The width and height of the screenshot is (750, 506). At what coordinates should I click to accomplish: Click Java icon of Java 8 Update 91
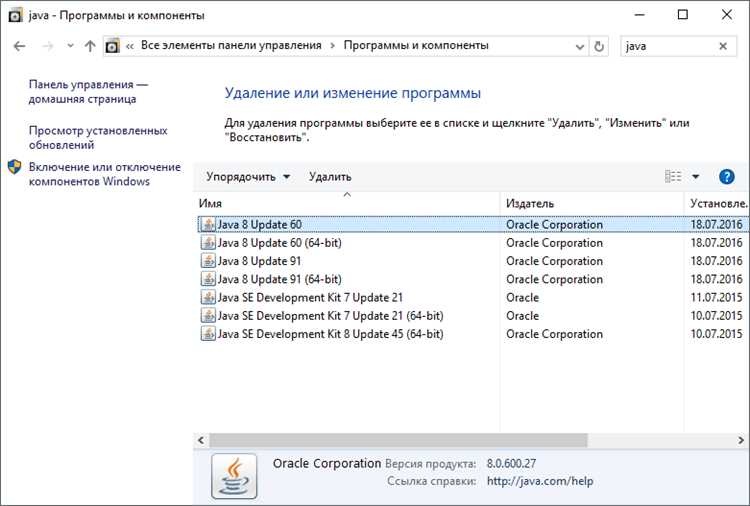[208, 261]
